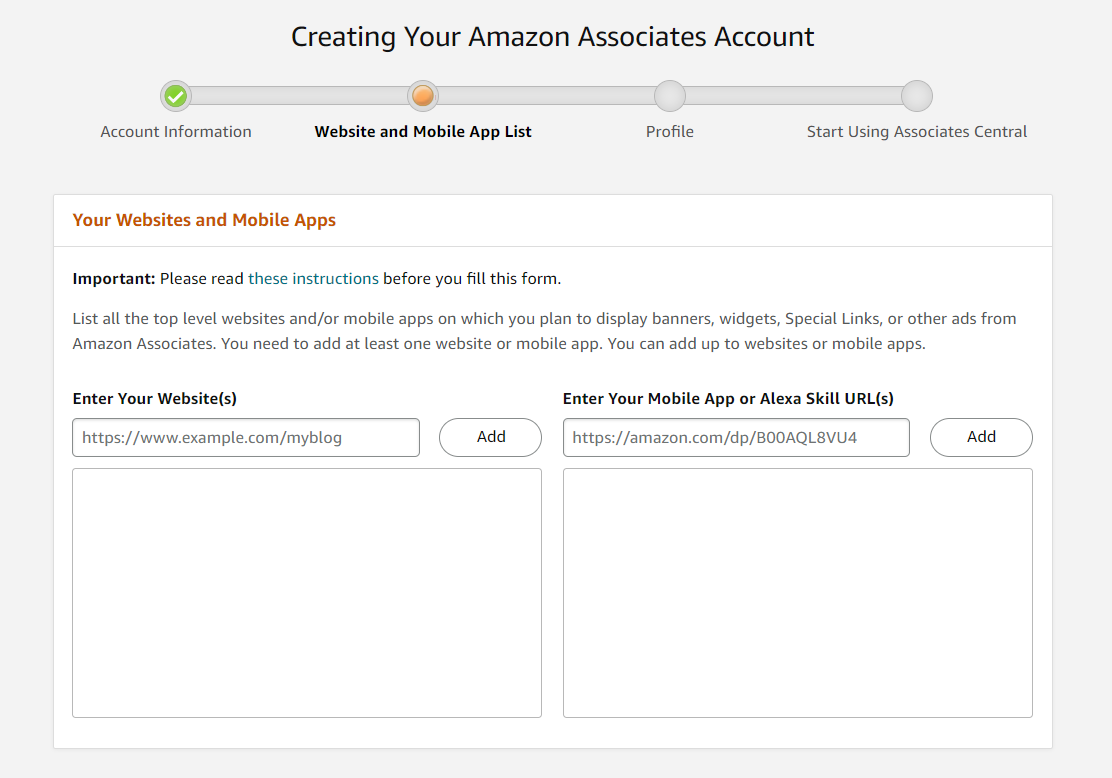This screenshot has width=1112, height=778.
Task: Go to the Account Information step label
Action: (176, 132)
